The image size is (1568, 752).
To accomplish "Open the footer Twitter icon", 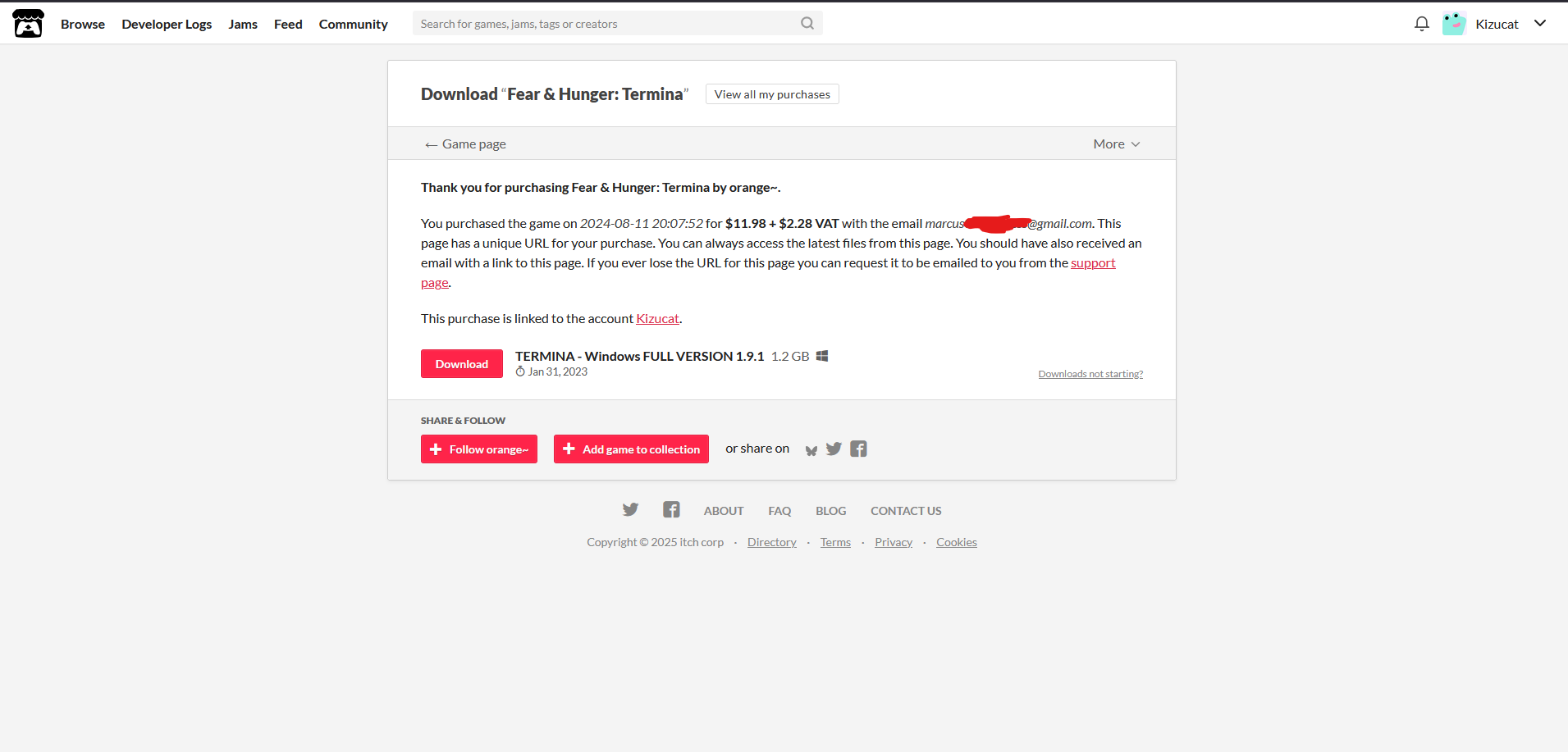I will (630, 510).
